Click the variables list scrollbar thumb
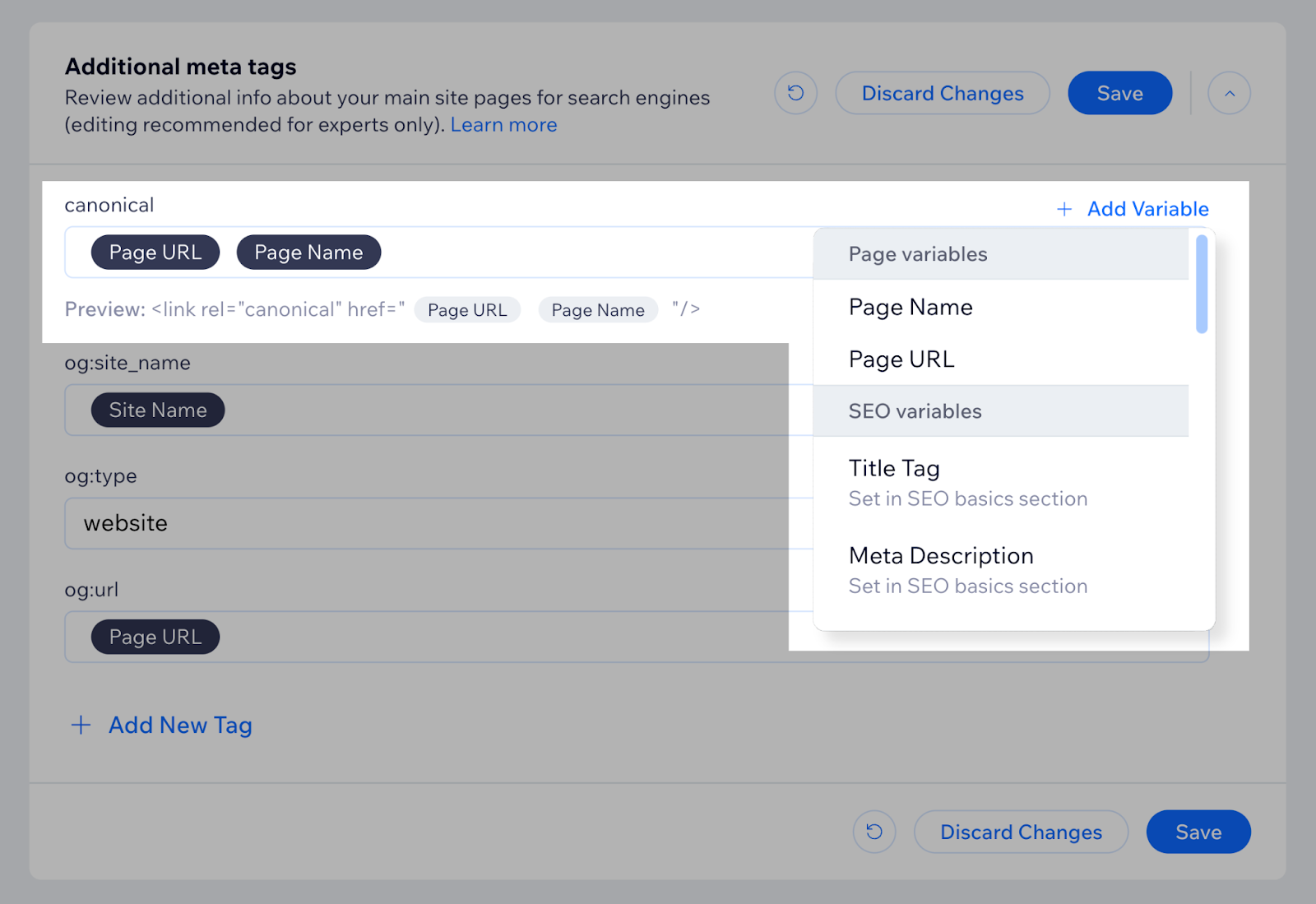Image resolution: width=1316 pixels, height=904 pixels. (x=1202, y=284)
